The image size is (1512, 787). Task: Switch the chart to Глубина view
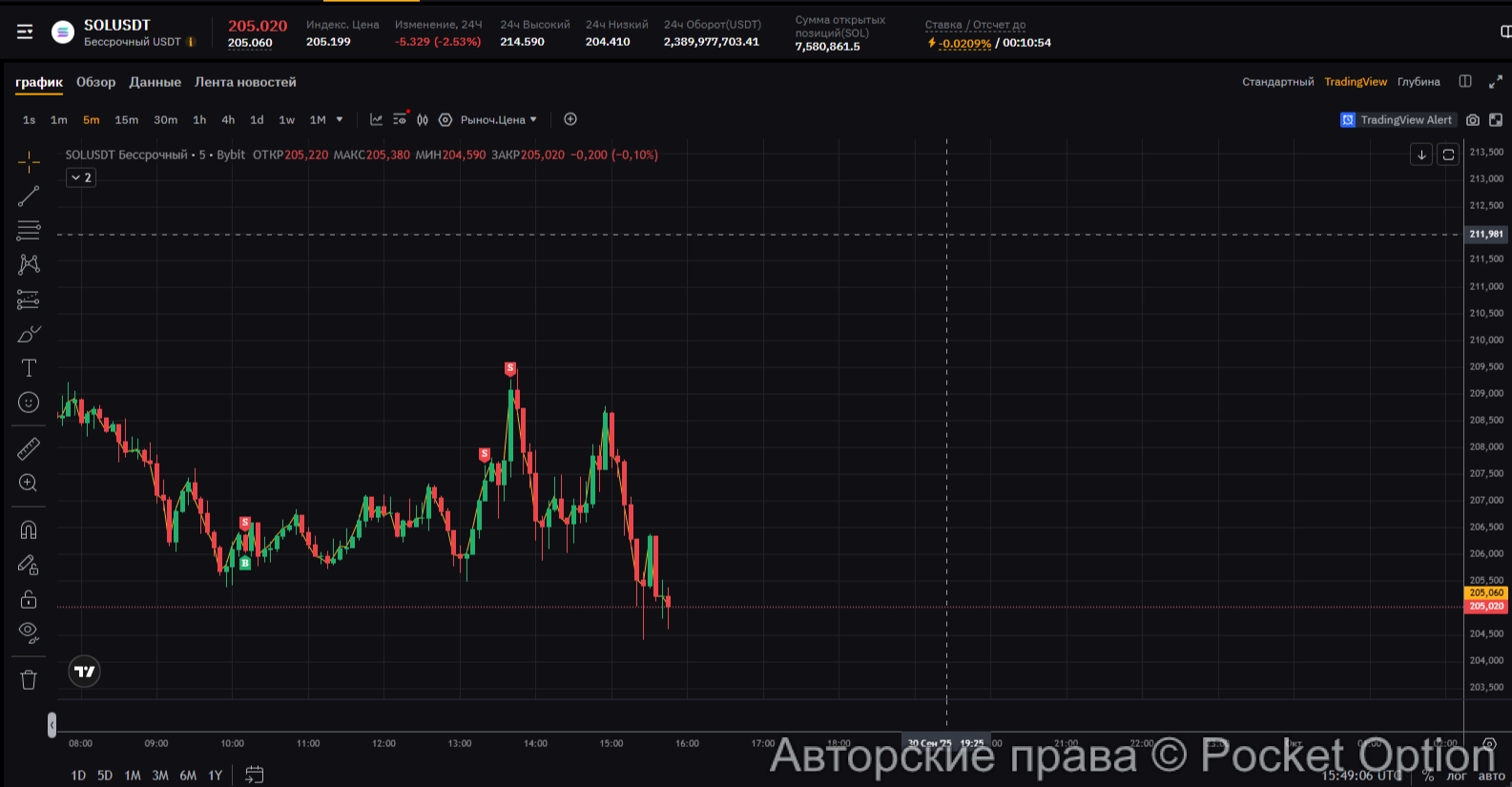(1419, 82)
